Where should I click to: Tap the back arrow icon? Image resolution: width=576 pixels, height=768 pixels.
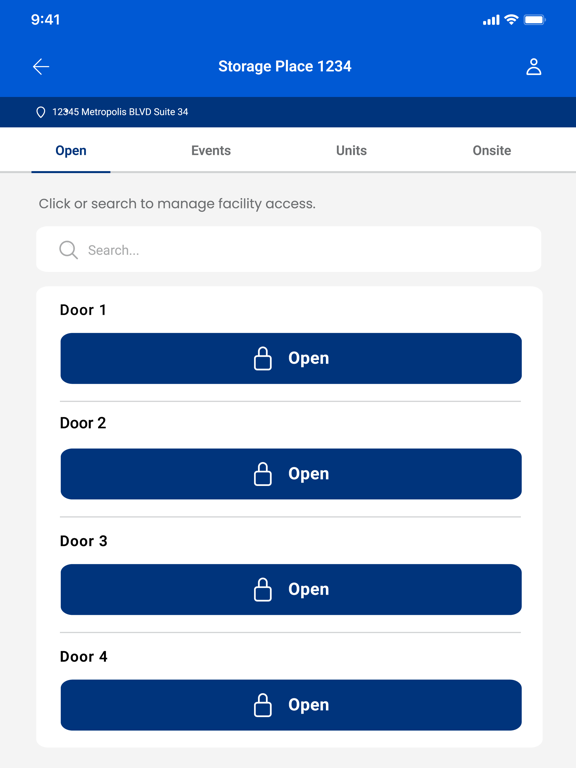point(41,67)
